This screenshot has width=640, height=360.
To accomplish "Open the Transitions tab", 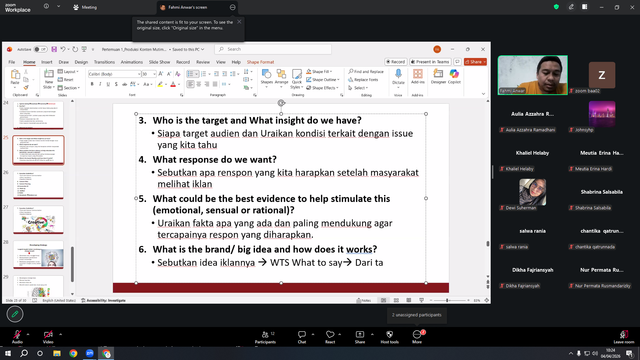I will [x=104, y=62].
